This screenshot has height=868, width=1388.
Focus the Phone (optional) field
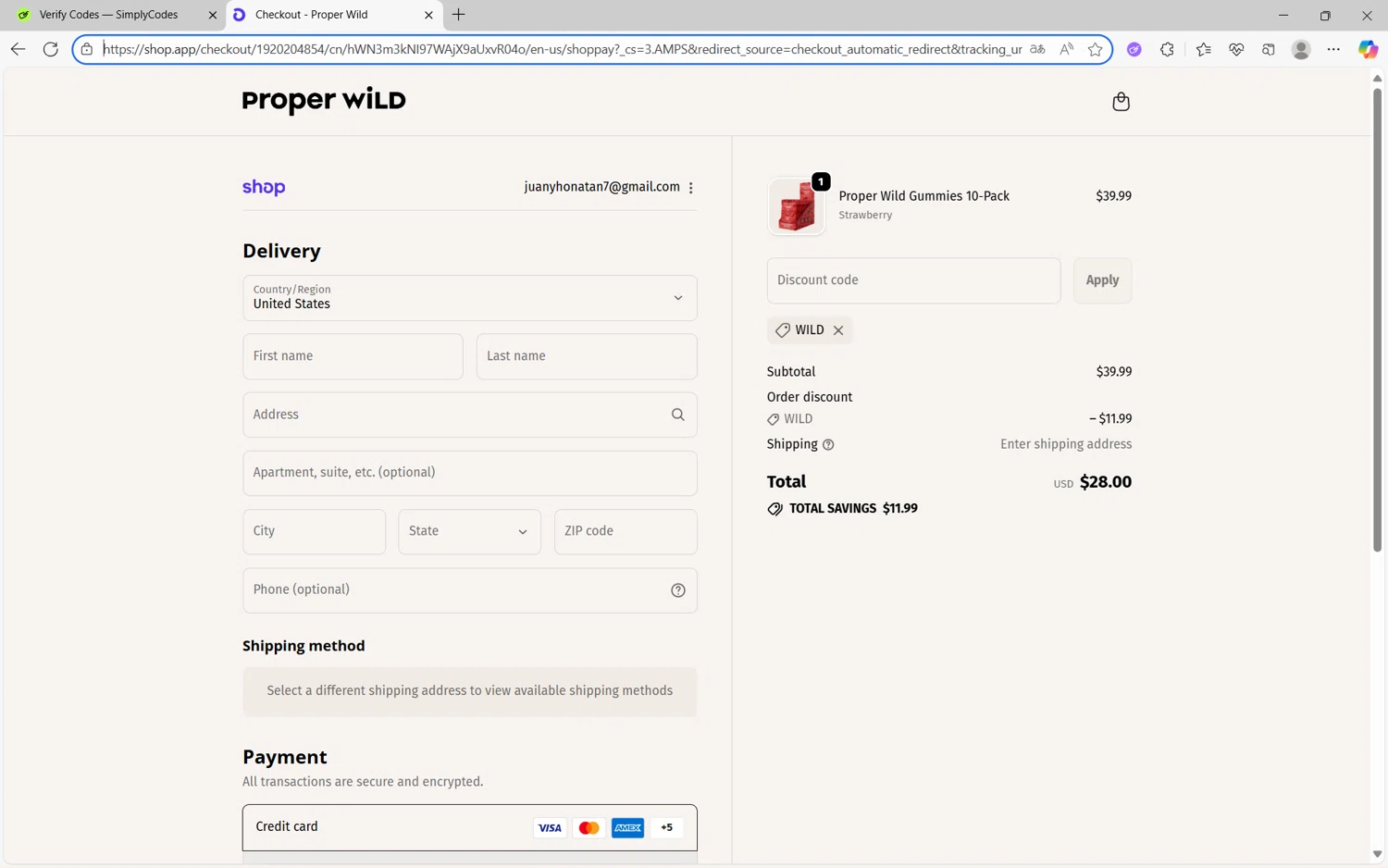tap(470, 590)
